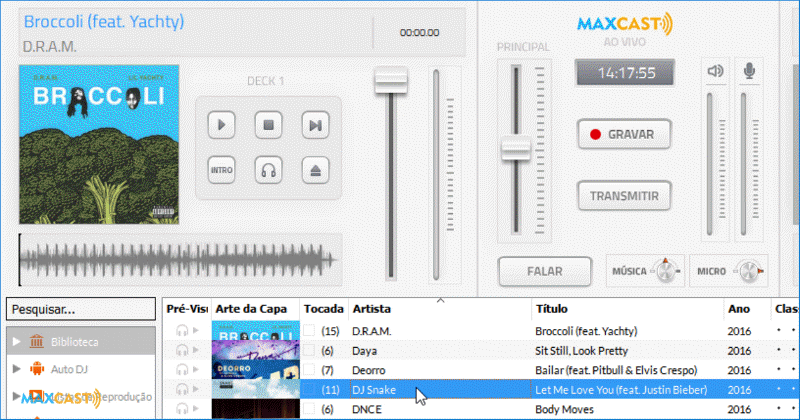Move the Deck 1 volume fader handle
Image resolution: width=800 pixels, height=420 pixels.
(391, 80)
